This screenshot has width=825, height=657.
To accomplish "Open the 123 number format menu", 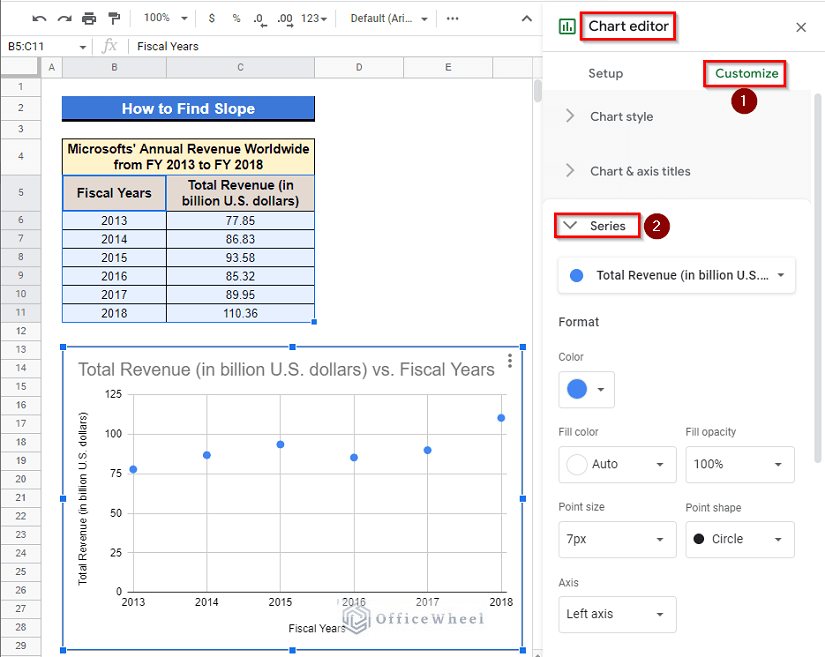I will (x=315, y=18).
